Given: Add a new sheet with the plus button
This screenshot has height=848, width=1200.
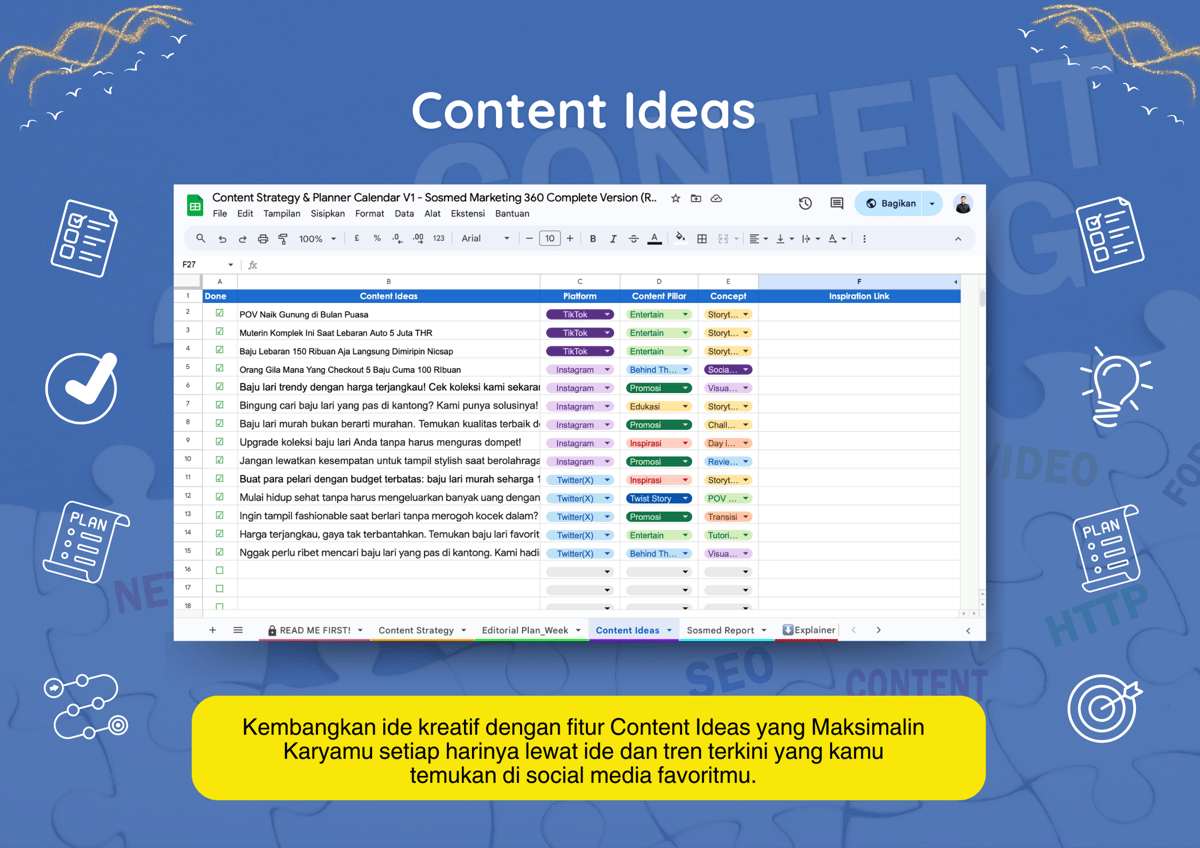Looking at the screenshot, I should click(x=211, y=630).
